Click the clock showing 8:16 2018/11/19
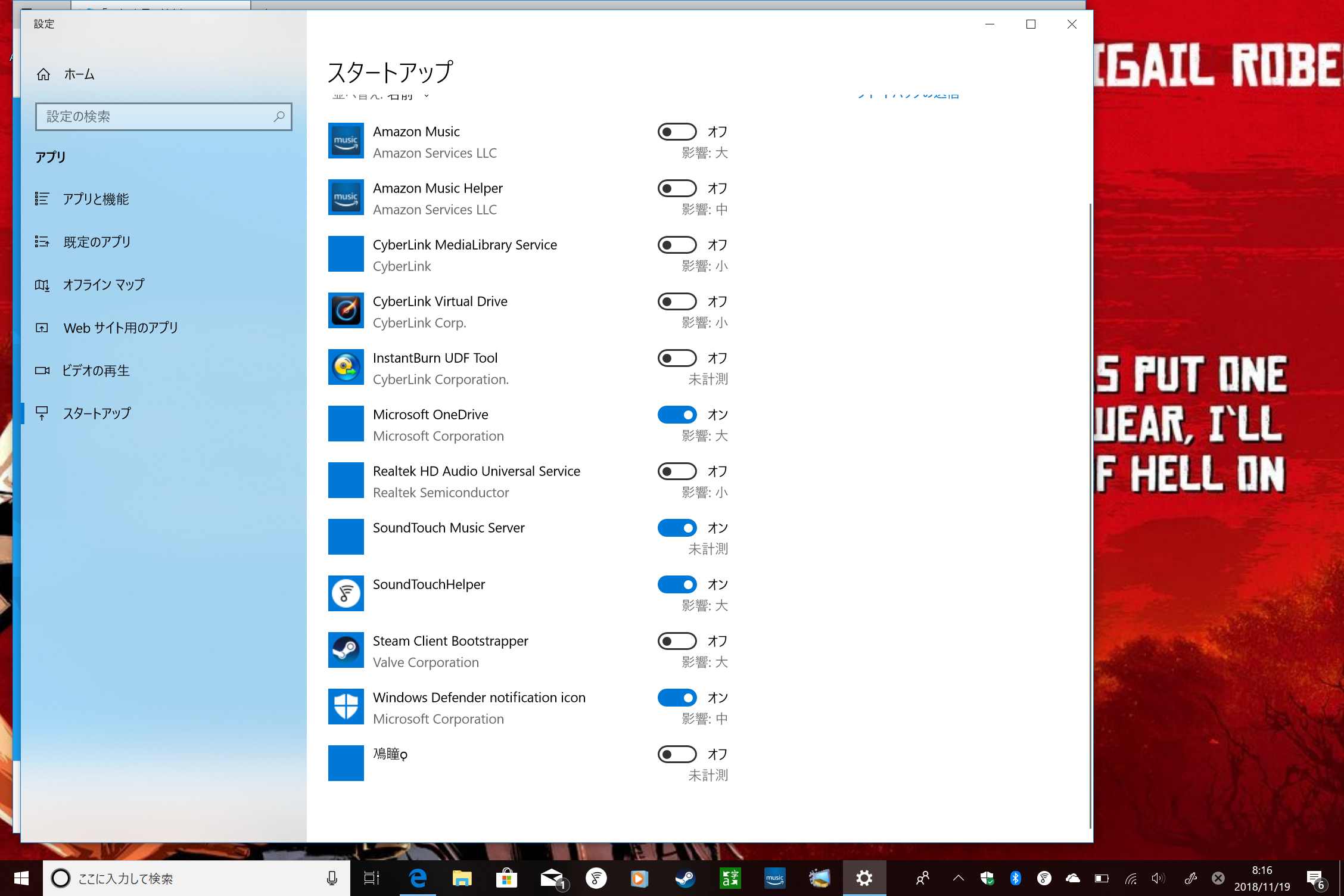The height and width of the screenshot is (896, 1344). pos(1262,878)
